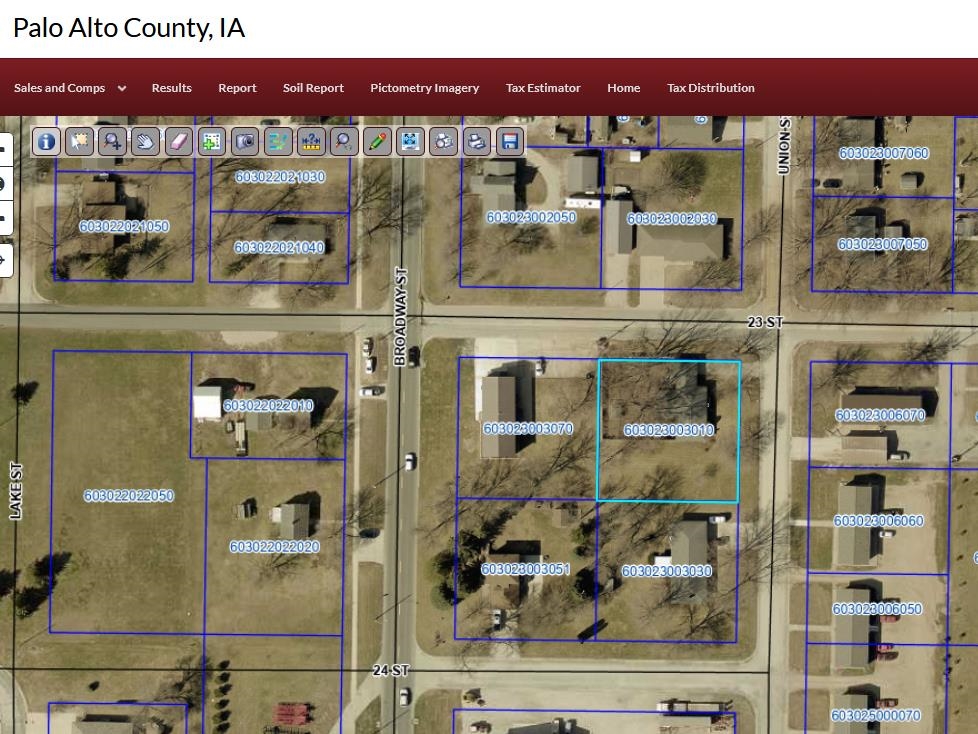
Task: Open the Tax Estimator link
Action: click(543, 88)
